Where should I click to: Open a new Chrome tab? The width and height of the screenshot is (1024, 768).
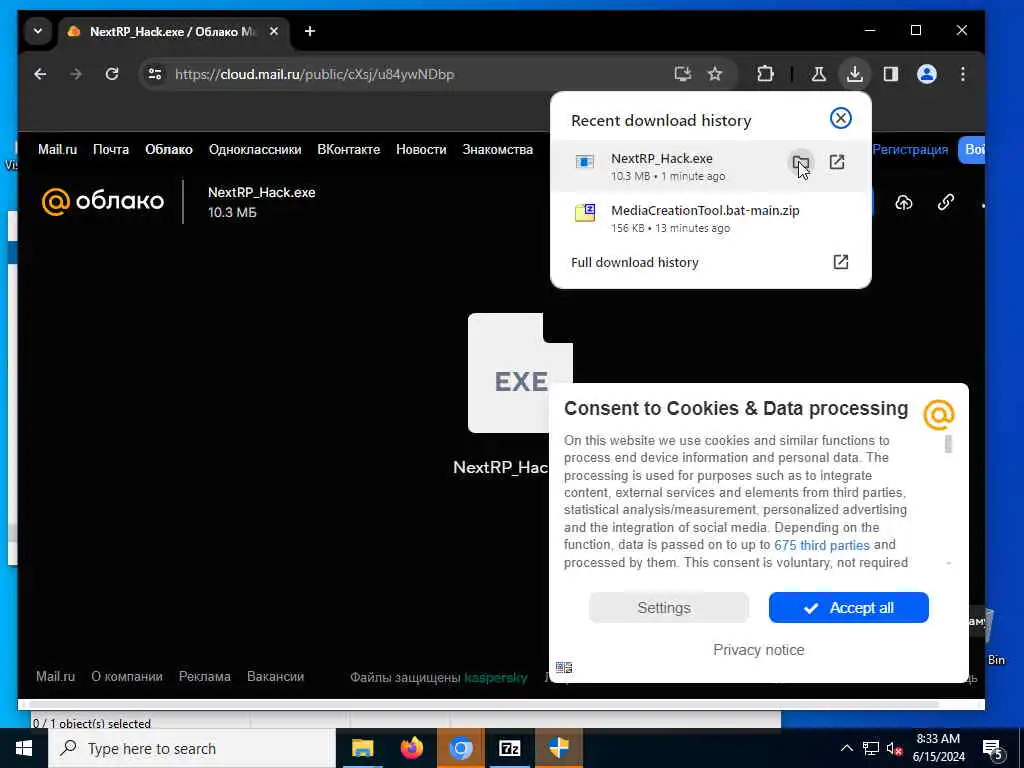pos(310,31)
